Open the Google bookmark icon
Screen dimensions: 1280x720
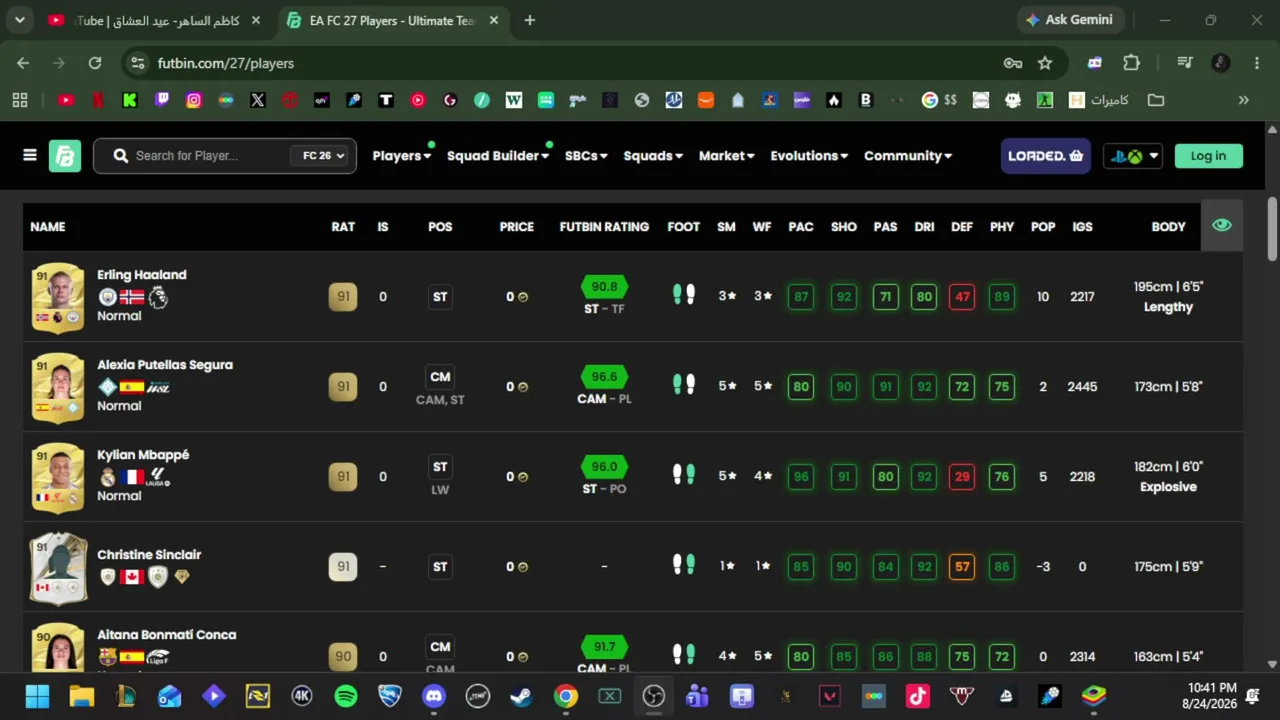(x=930, y=100)
